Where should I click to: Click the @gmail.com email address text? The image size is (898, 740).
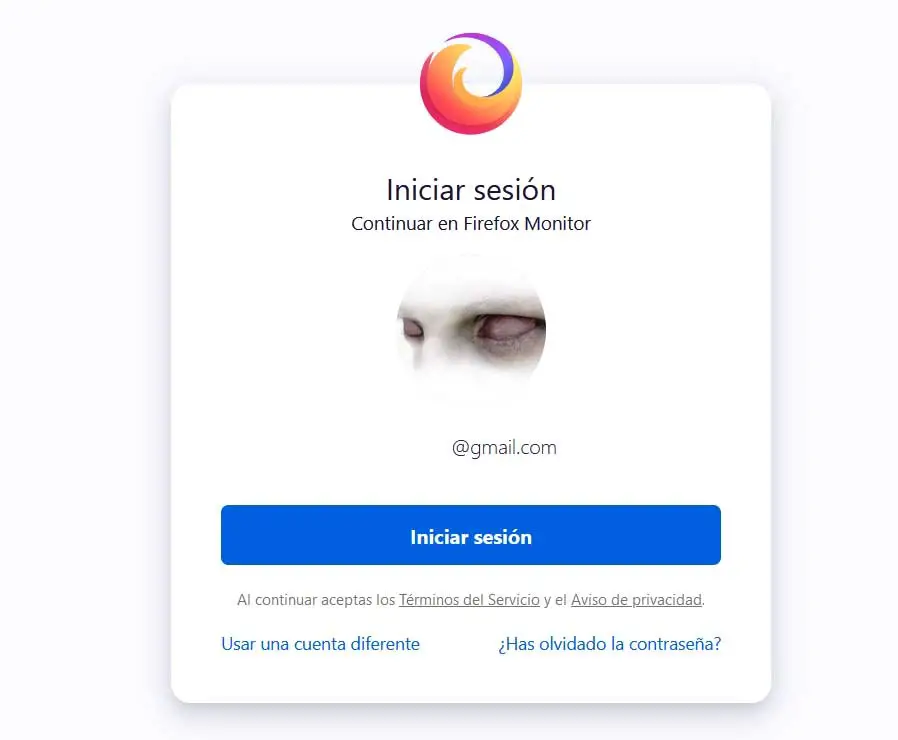pos(504,447)
